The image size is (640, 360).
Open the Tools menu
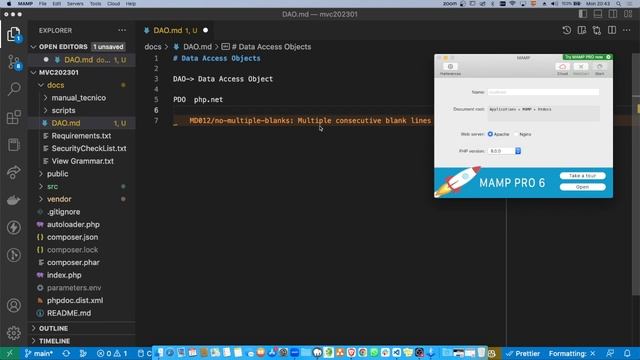pos(96,4)
